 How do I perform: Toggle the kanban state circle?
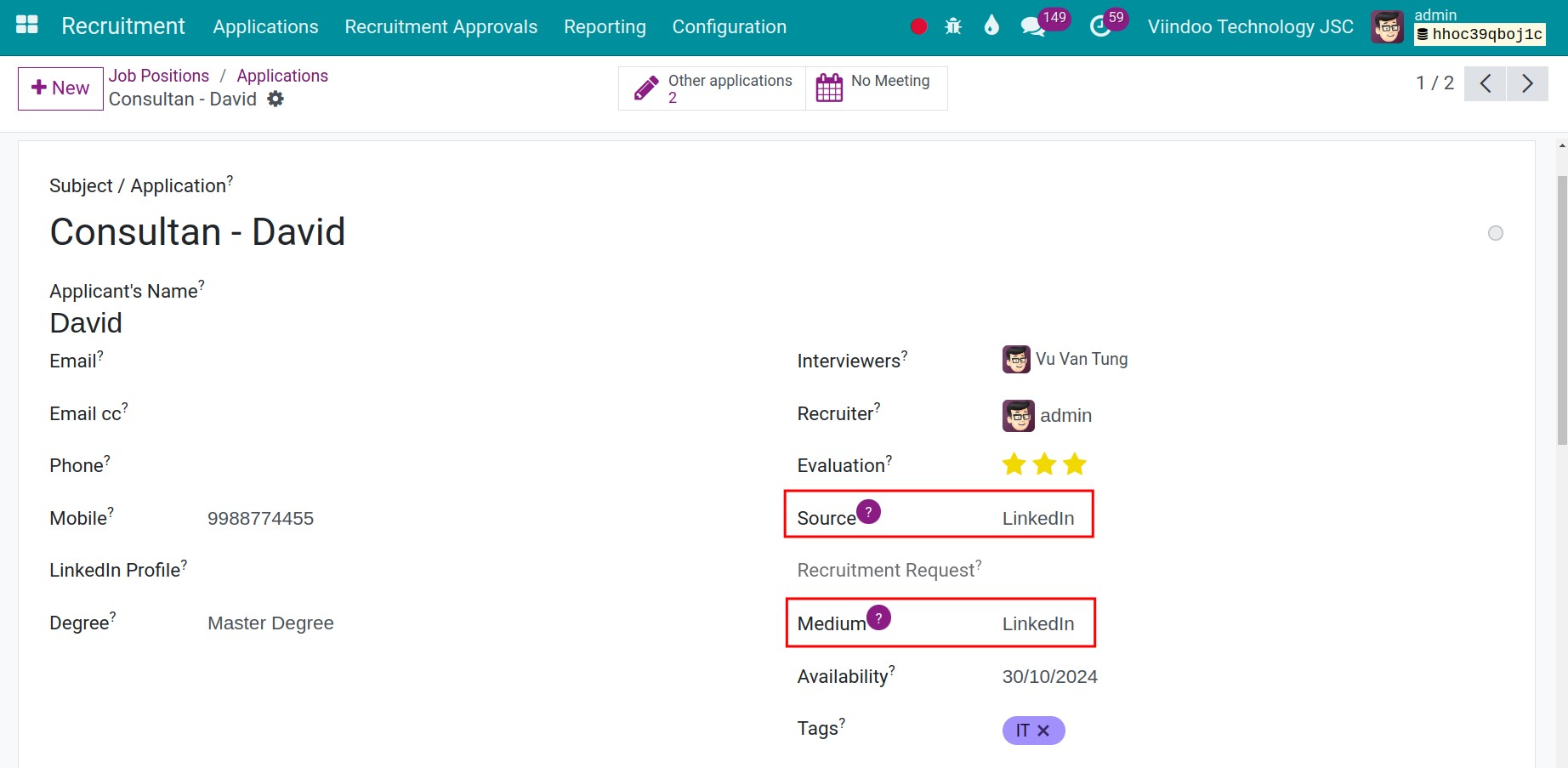(1496, 233)
